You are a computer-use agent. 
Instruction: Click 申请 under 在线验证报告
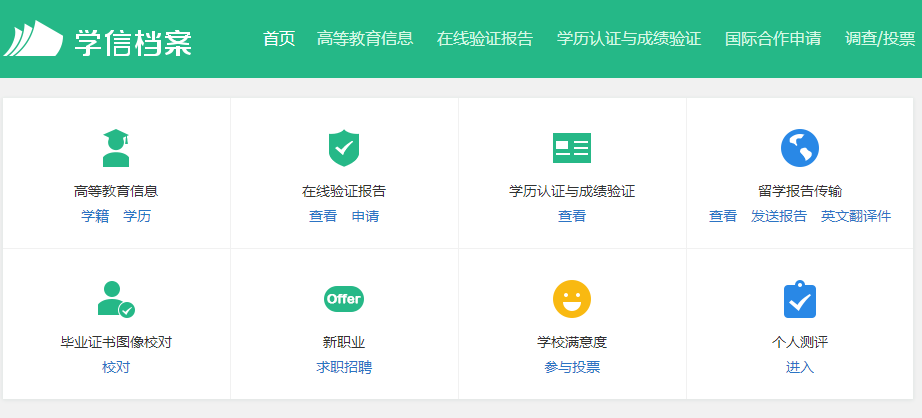click(365, 216)
